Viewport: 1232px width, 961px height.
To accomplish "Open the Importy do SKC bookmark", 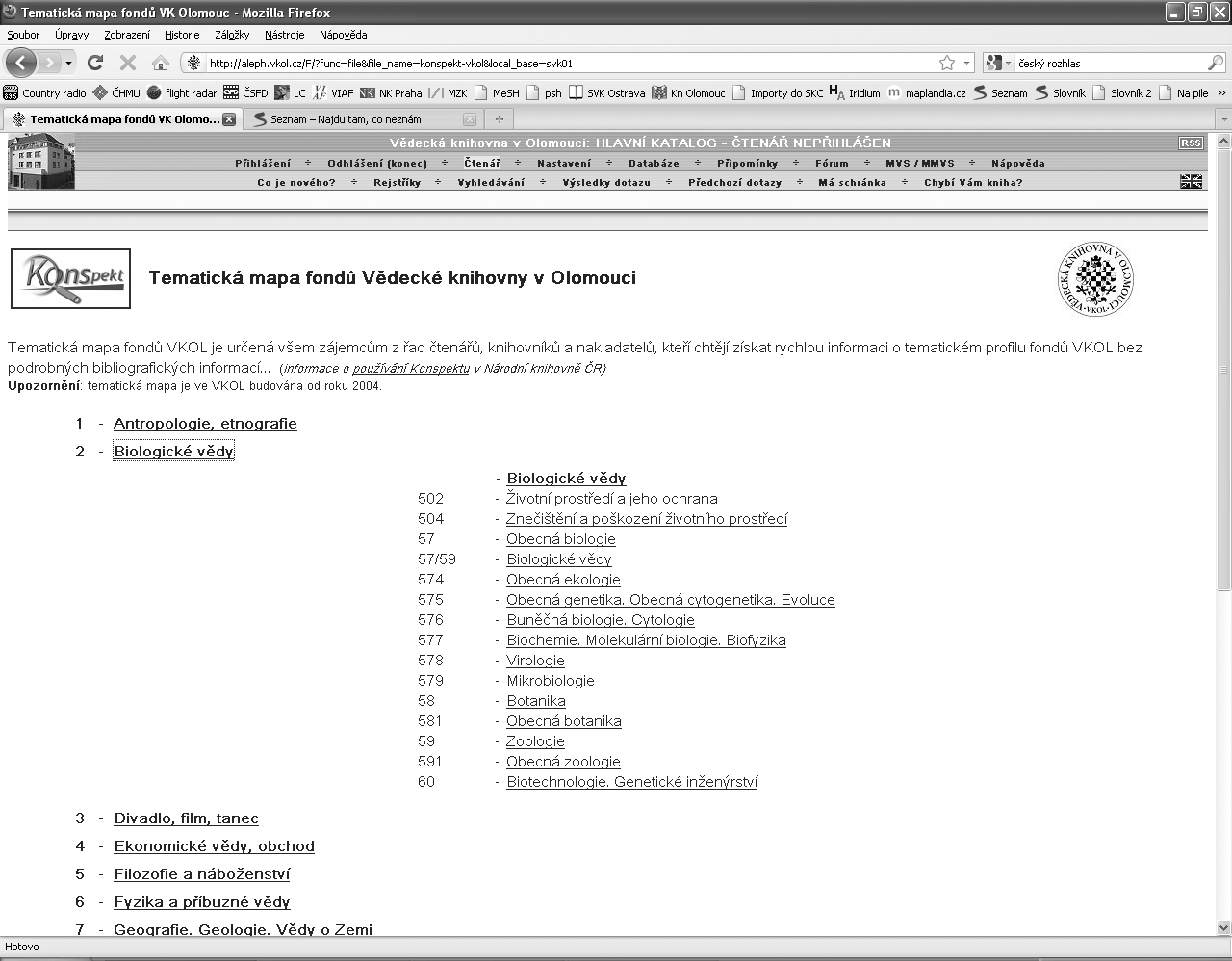I will (x=778, y=93).
